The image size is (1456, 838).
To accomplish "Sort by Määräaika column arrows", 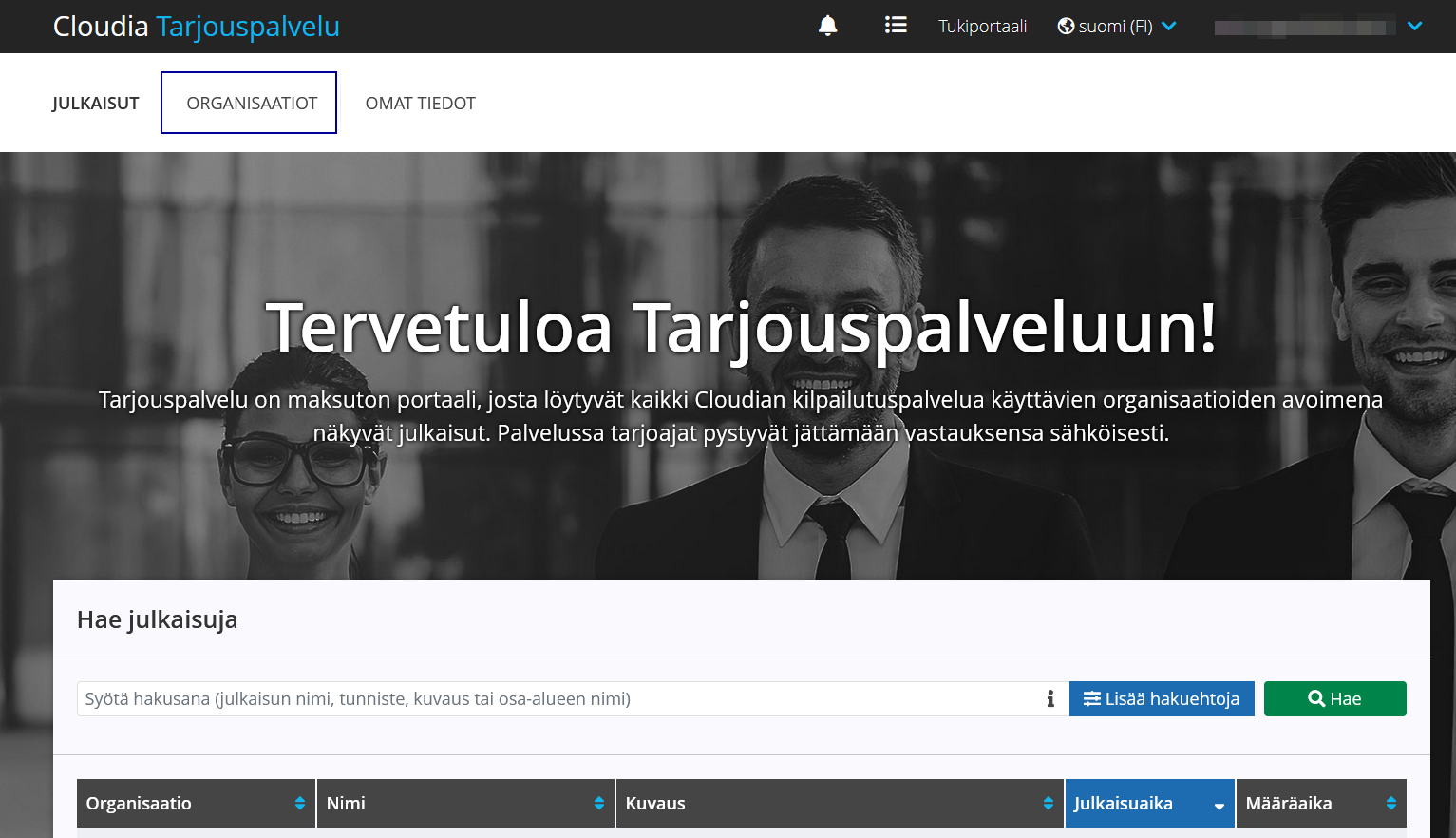I will pyautogui.click(x=1391, y=804).
